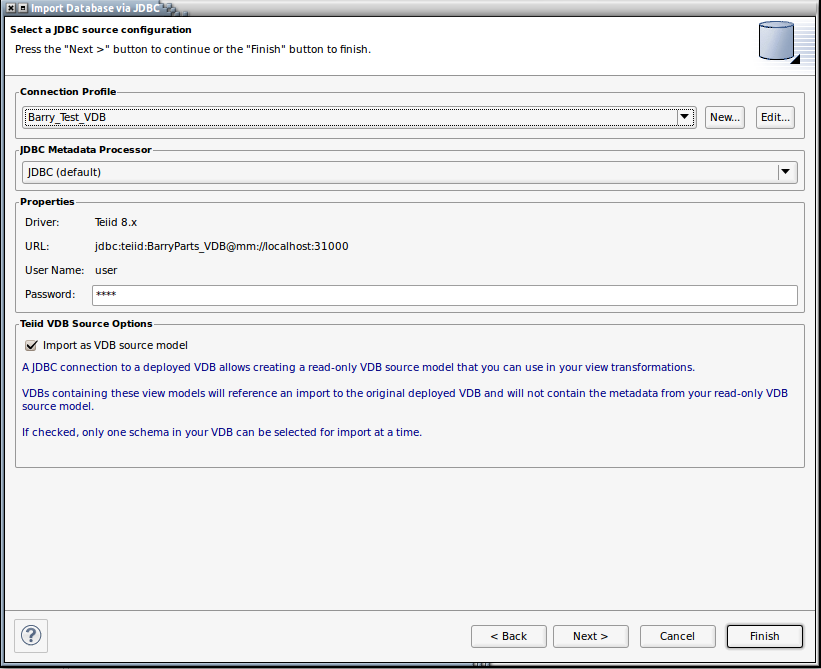Click the User Name value 'user'
This screenshot has width=821, height=669.
pyautogui.click(x=105, y=270)
